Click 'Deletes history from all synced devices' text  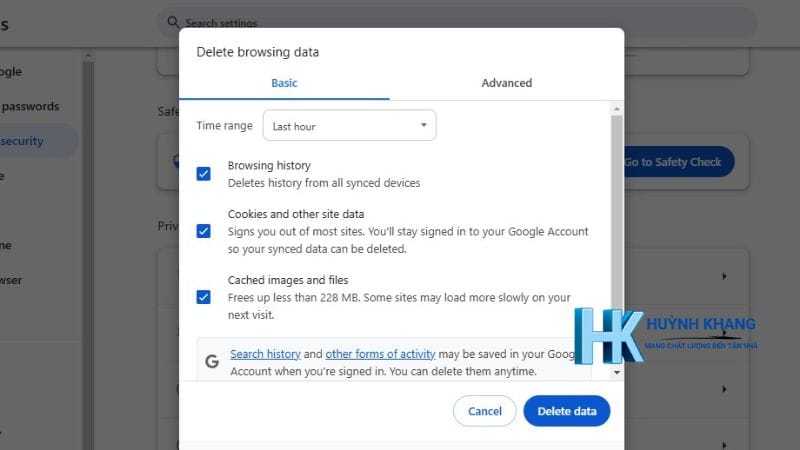click(324, 183)
